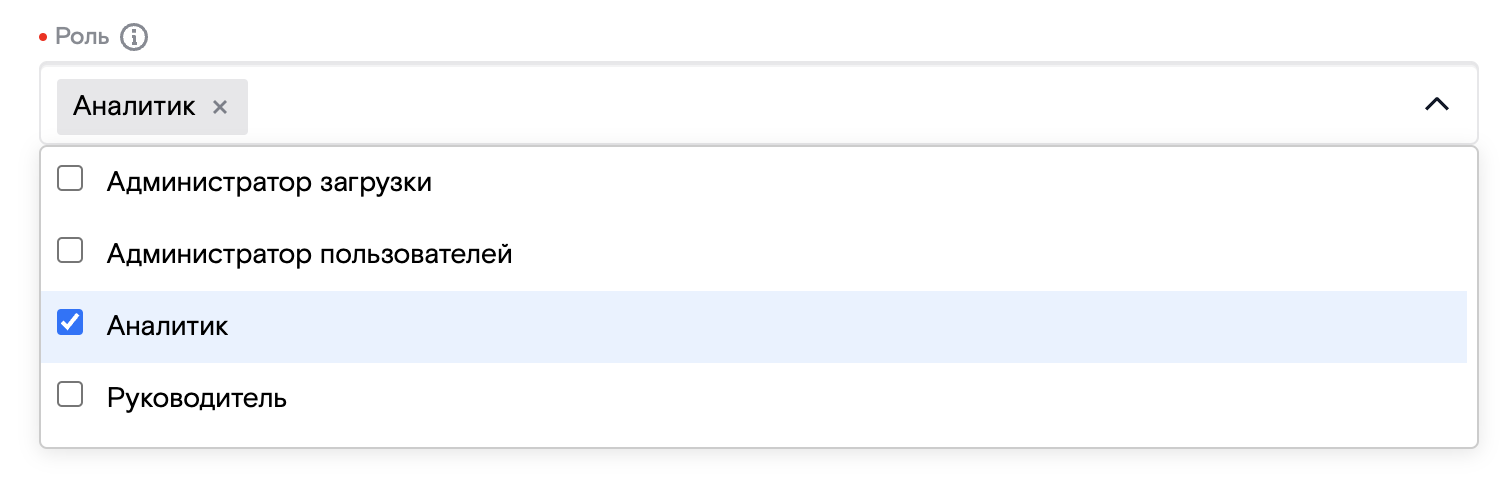Click the red required marker before Роль
Image resolution: width=1512 pixels, height=492 pixels.
click(43, 38)
